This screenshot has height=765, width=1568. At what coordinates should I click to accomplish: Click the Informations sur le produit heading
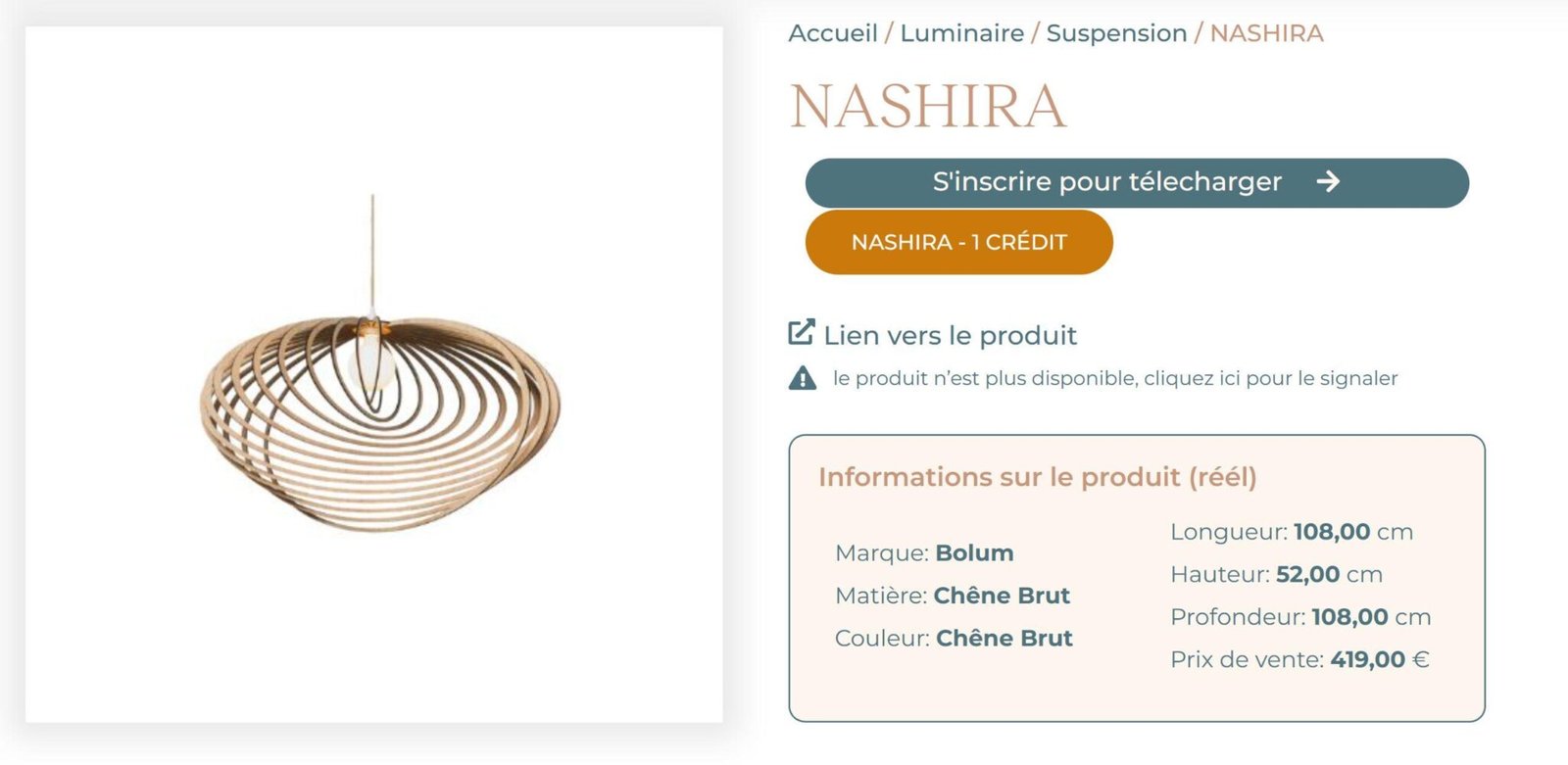[1038, 477]
